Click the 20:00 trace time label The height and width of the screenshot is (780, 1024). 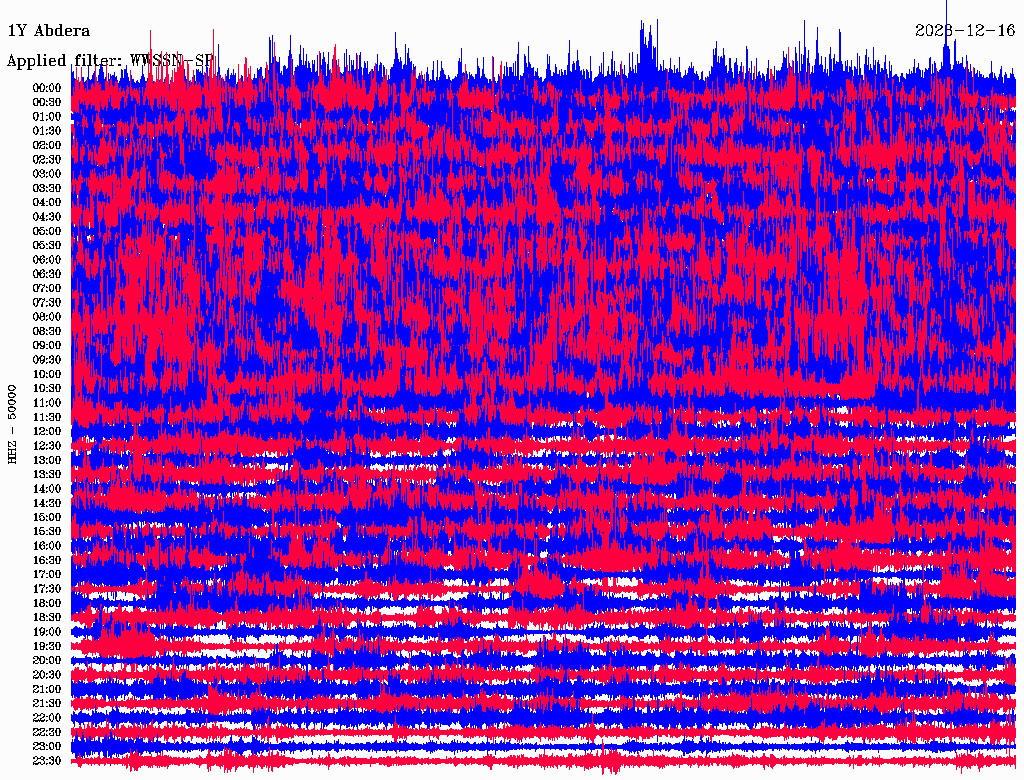point(47,661)
